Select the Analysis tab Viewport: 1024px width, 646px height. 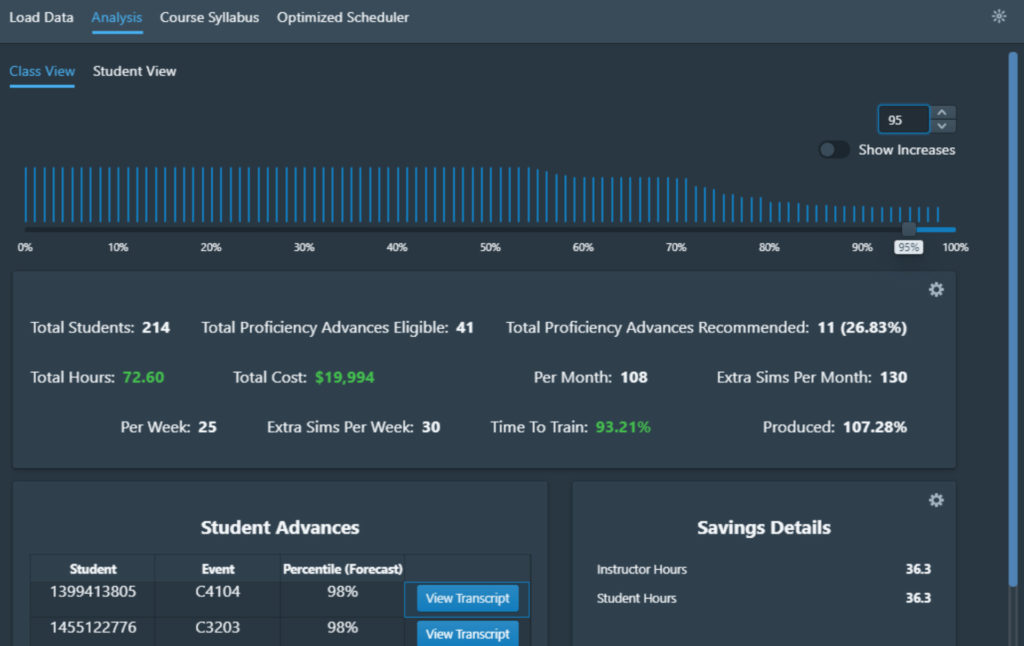coord(117,17)
